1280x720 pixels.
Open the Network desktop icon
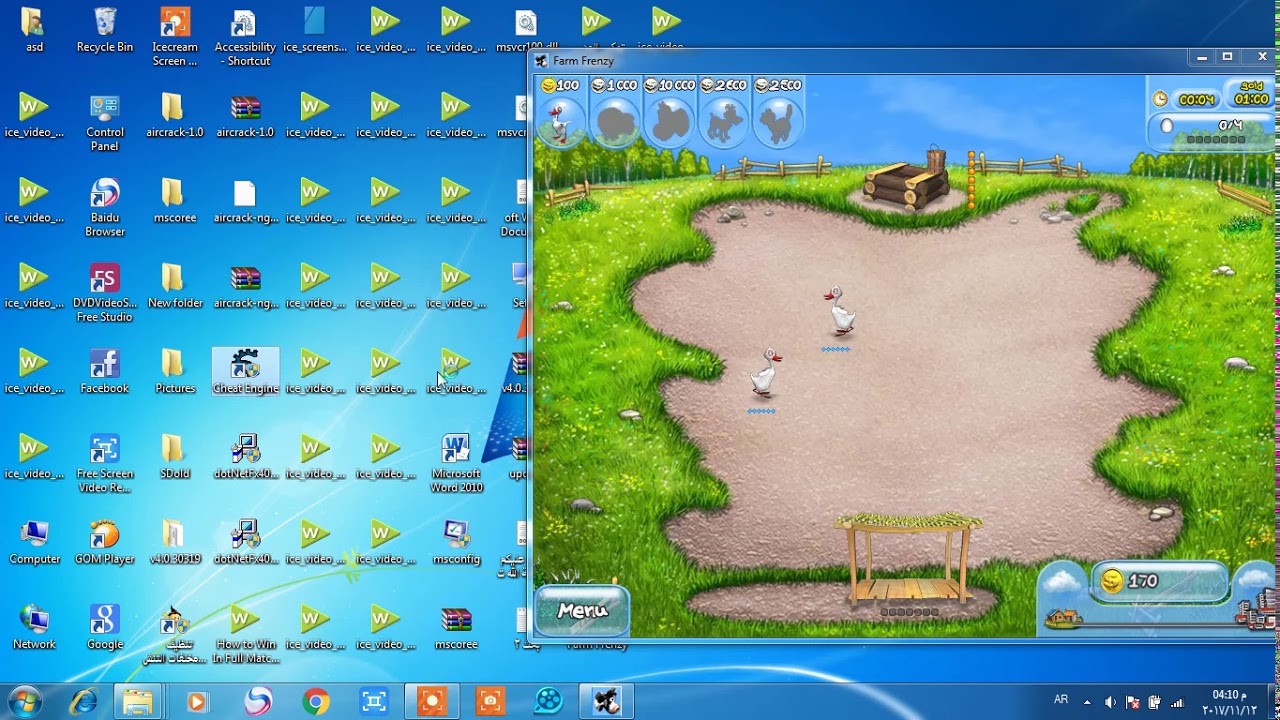pos(34,628)
